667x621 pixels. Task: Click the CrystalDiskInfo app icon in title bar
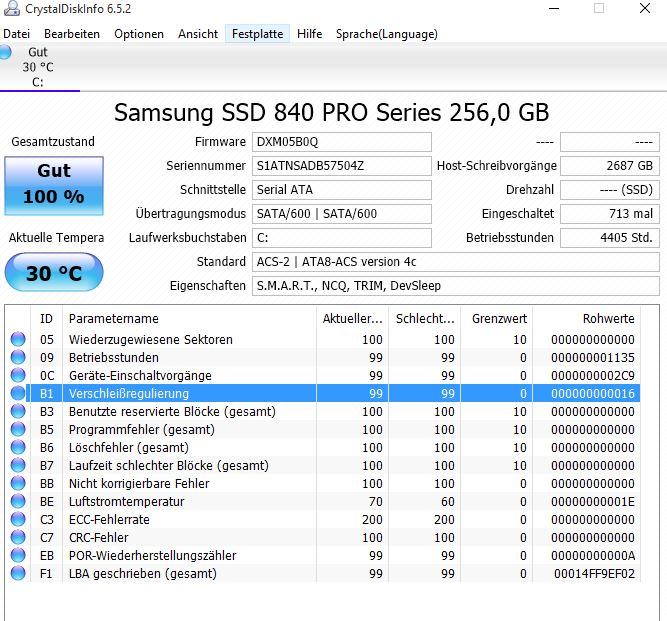point(11,9)
